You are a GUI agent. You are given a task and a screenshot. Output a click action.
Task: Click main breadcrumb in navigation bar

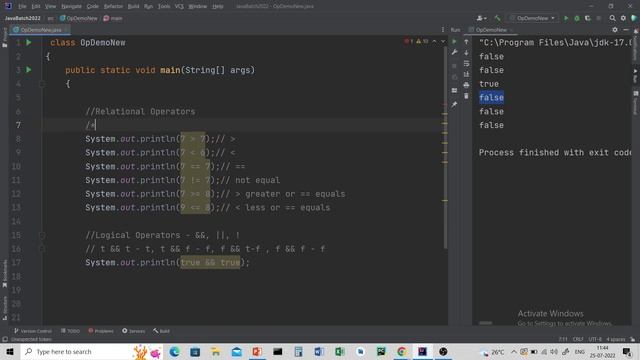point(113,18)
